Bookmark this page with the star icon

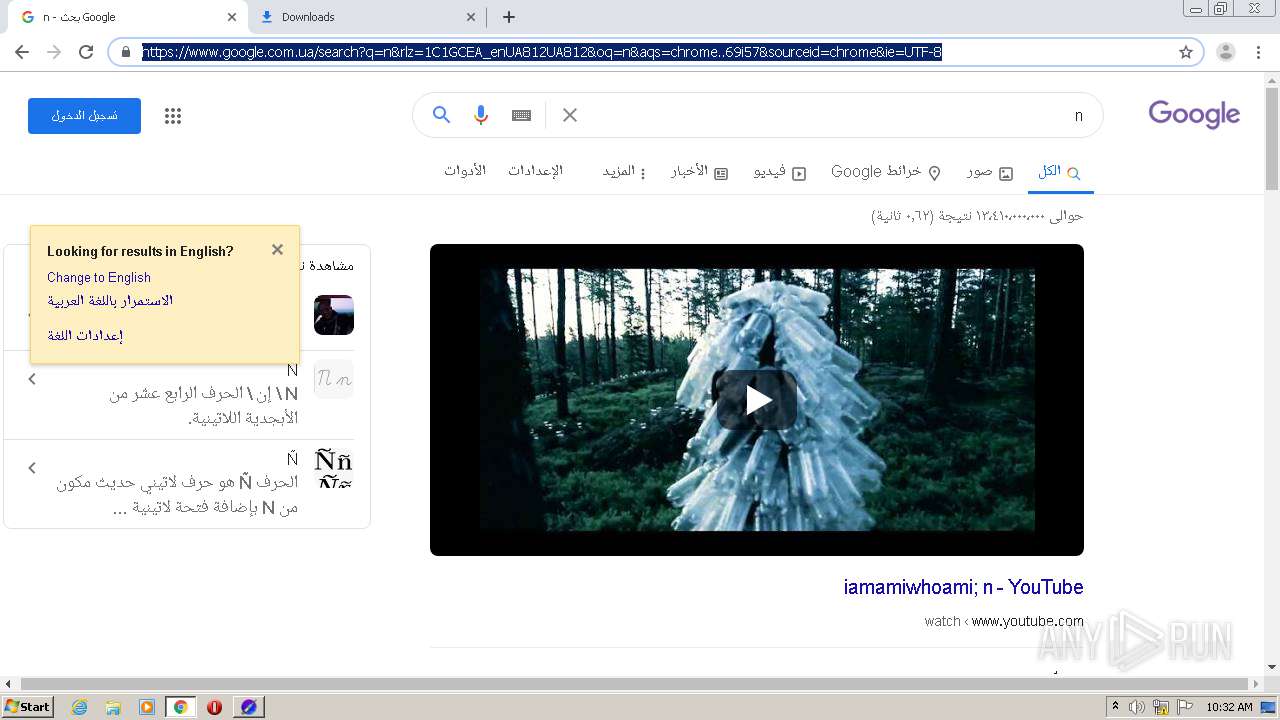point(1186,52)
